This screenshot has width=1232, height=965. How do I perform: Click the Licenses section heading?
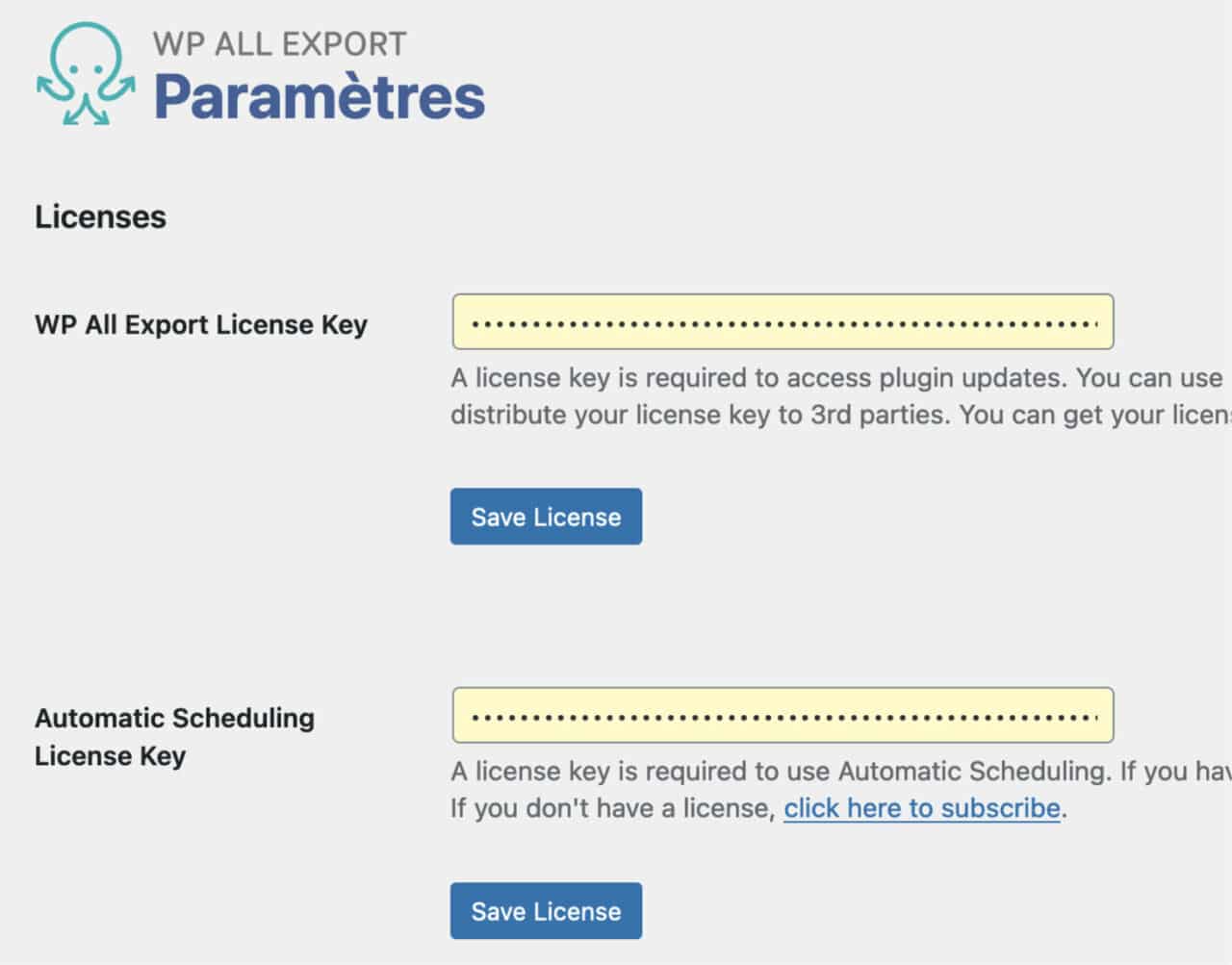99,216
